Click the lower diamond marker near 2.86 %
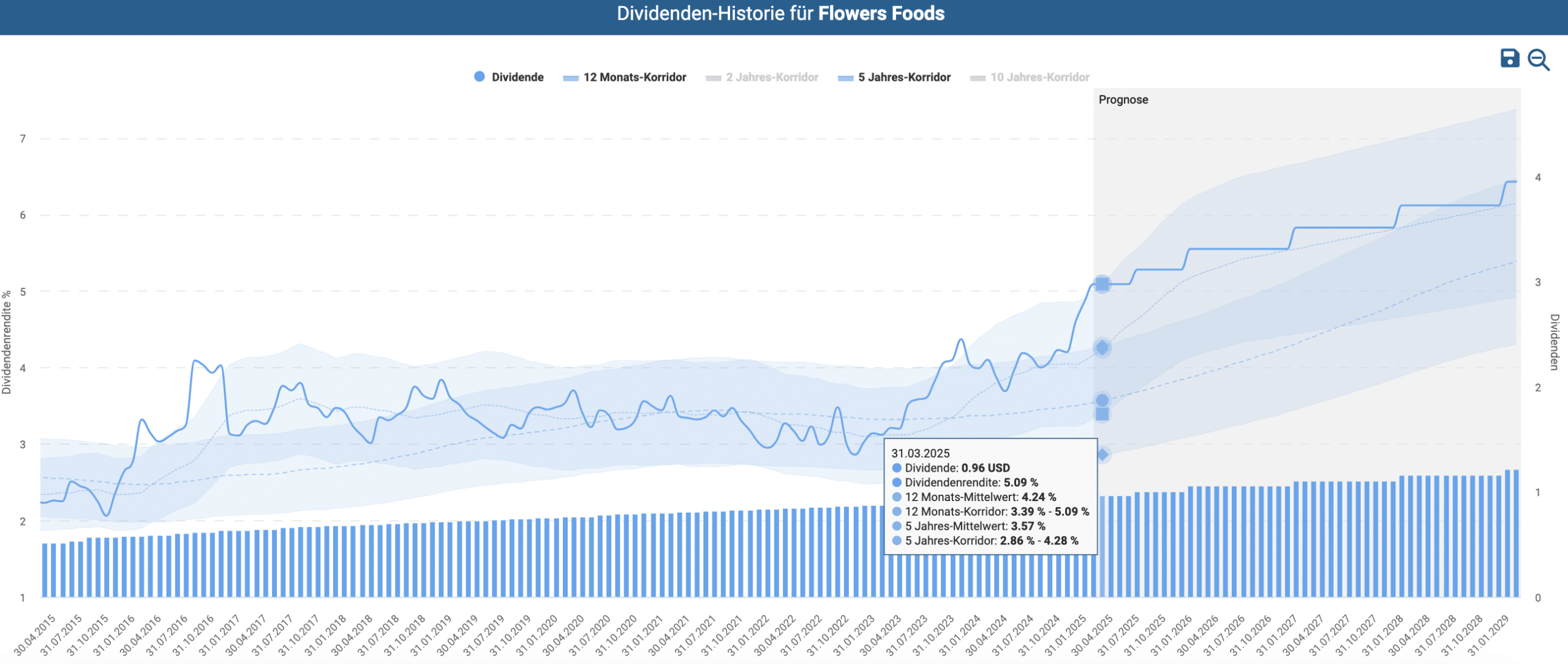Screen dimensions: 1568x664 [x=1102, y=455]
